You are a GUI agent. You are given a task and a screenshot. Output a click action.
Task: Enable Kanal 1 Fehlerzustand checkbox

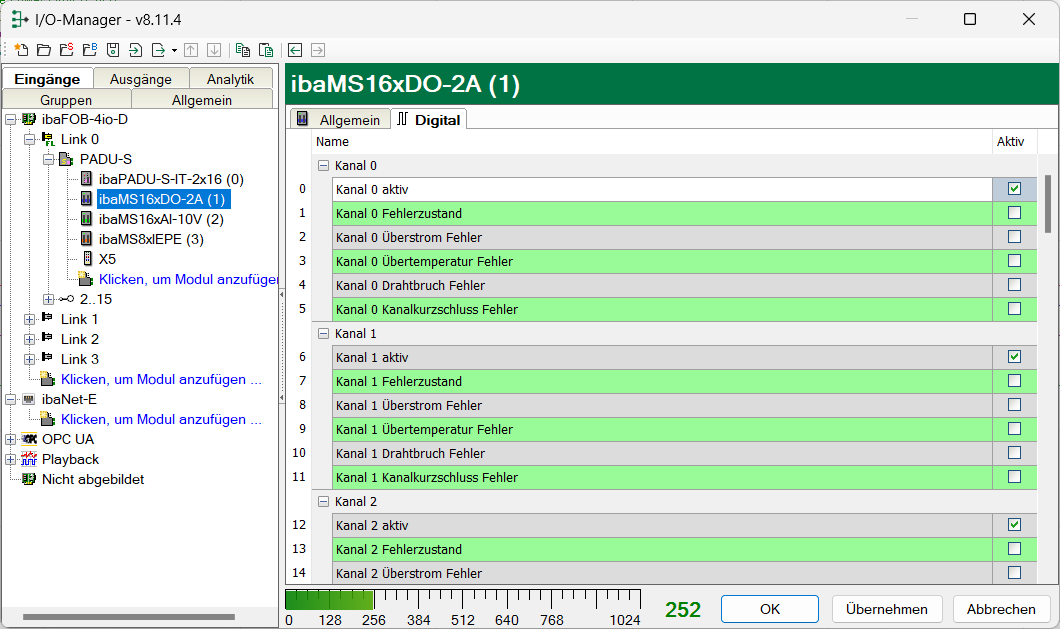tap(1014, 381)
